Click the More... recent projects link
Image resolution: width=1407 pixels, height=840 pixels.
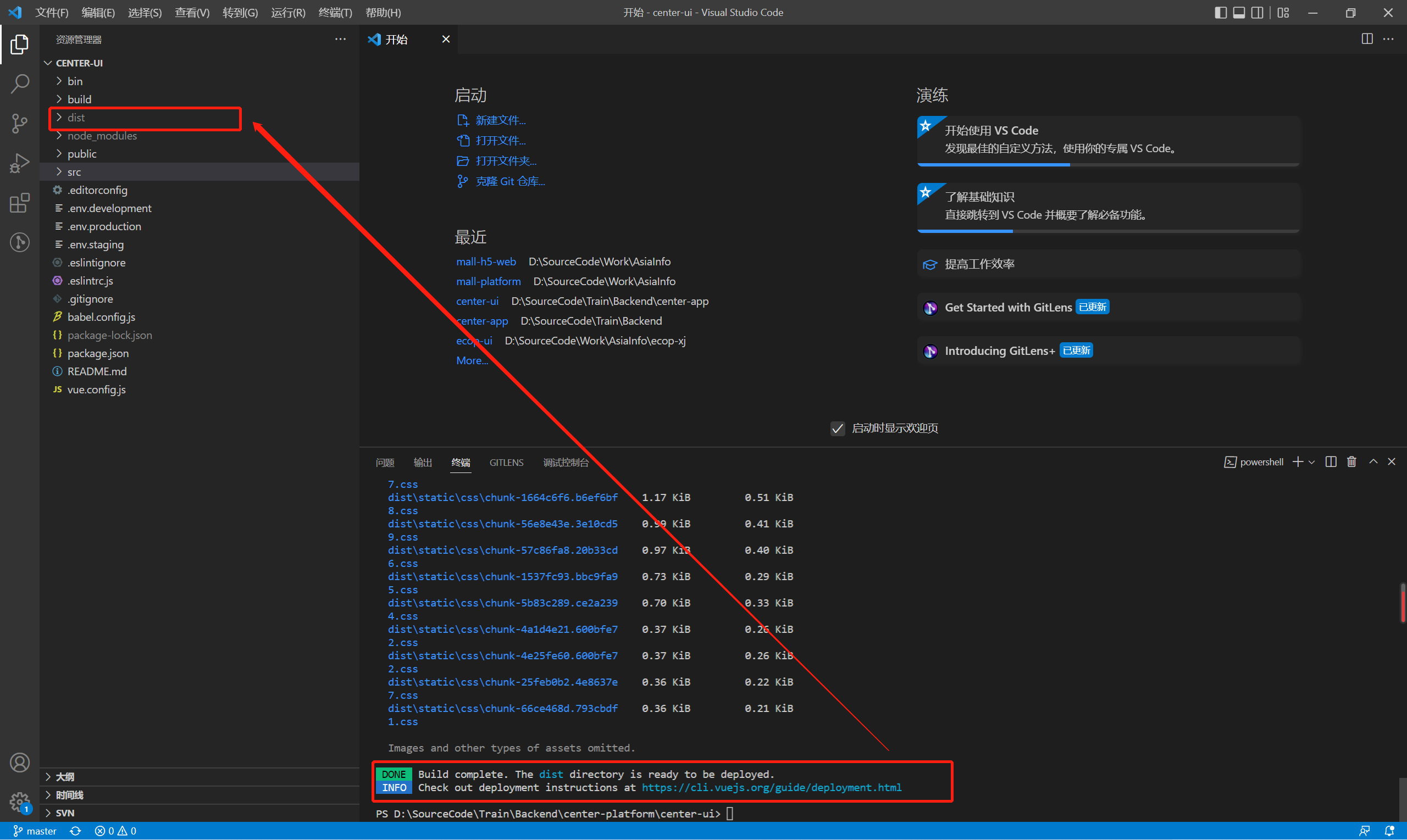tap(472, 360)
